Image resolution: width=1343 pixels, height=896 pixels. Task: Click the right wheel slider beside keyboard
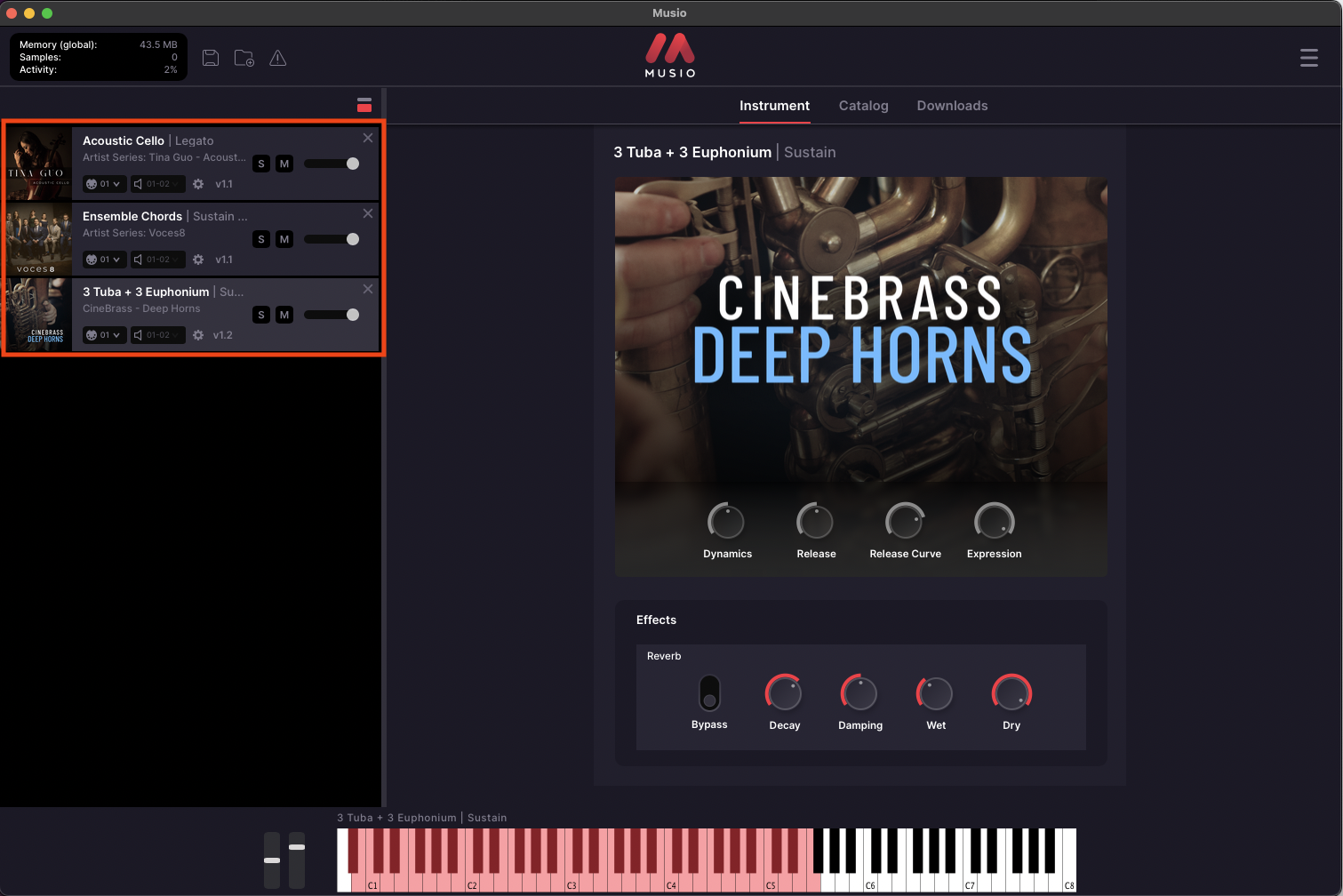pyautogui.click(x=297, y=860)
